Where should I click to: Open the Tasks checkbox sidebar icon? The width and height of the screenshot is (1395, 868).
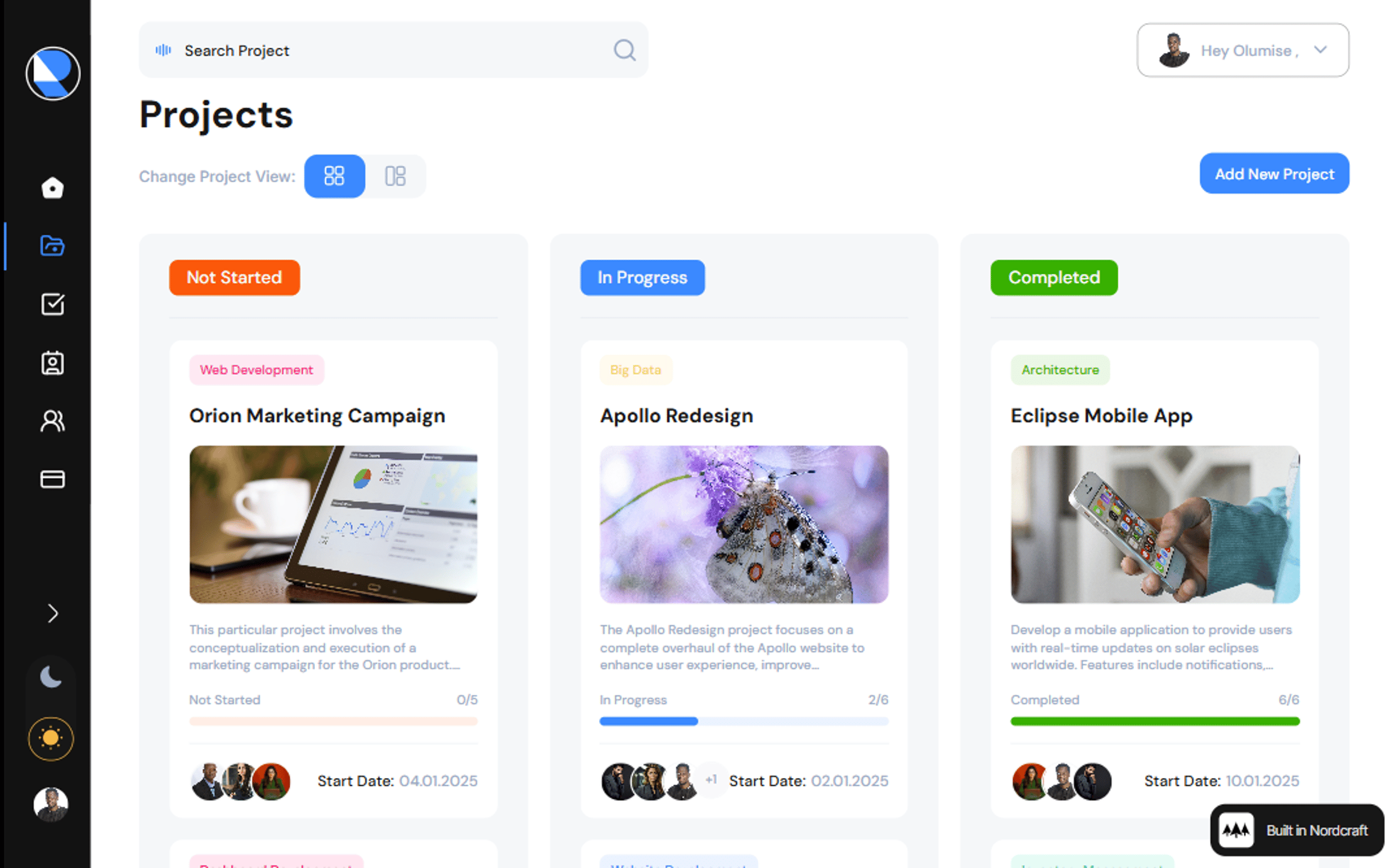point(52,304)
